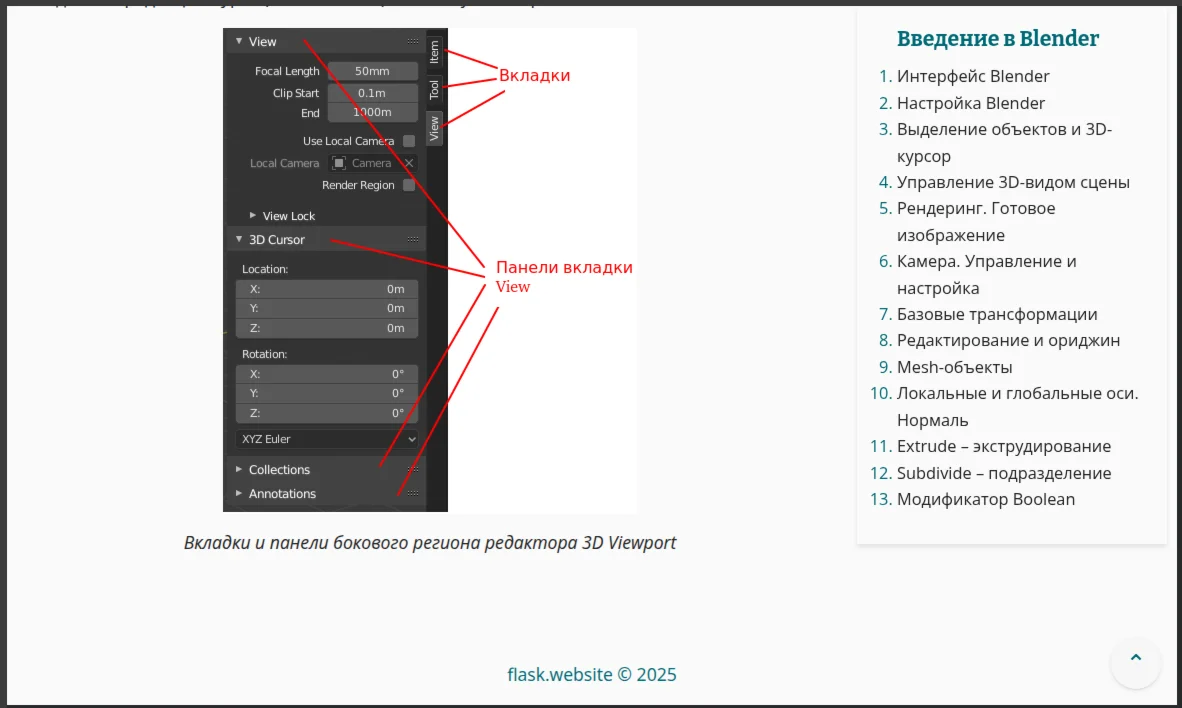
Task: Open Рендеринг. Готовое изображение lesson
Action: (975, 222)
